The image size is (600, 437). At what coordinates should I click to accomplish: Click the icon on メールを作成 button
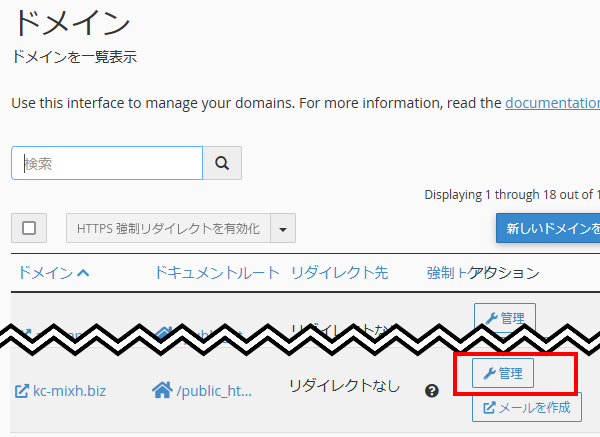point(490,408)
